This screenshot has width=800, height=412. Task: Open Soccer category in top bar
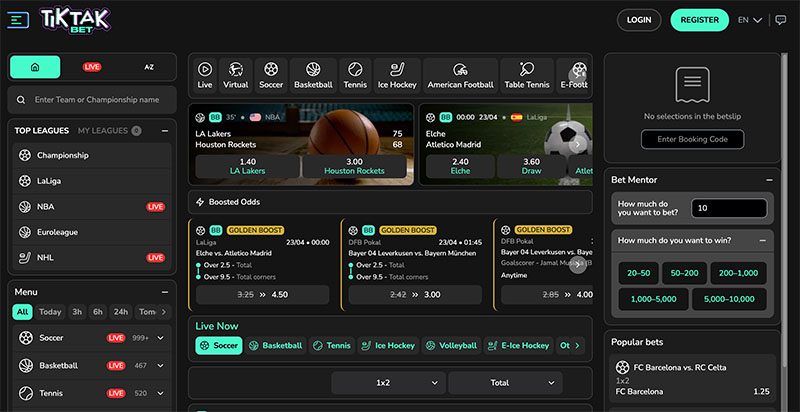click(x=271, y=75)
